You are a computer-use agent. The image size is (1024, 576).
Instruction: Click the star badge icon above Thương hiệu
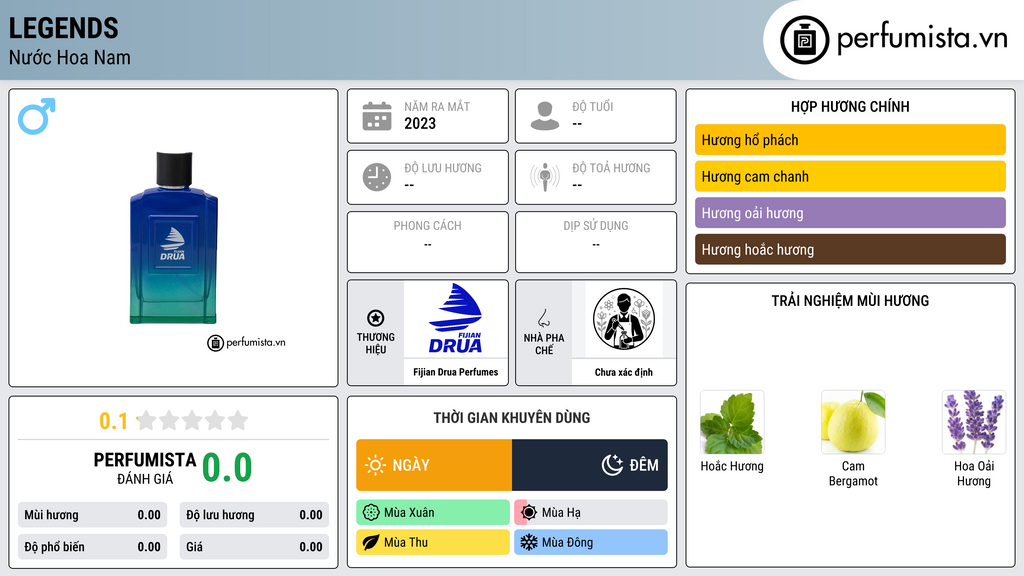[376, 318]
